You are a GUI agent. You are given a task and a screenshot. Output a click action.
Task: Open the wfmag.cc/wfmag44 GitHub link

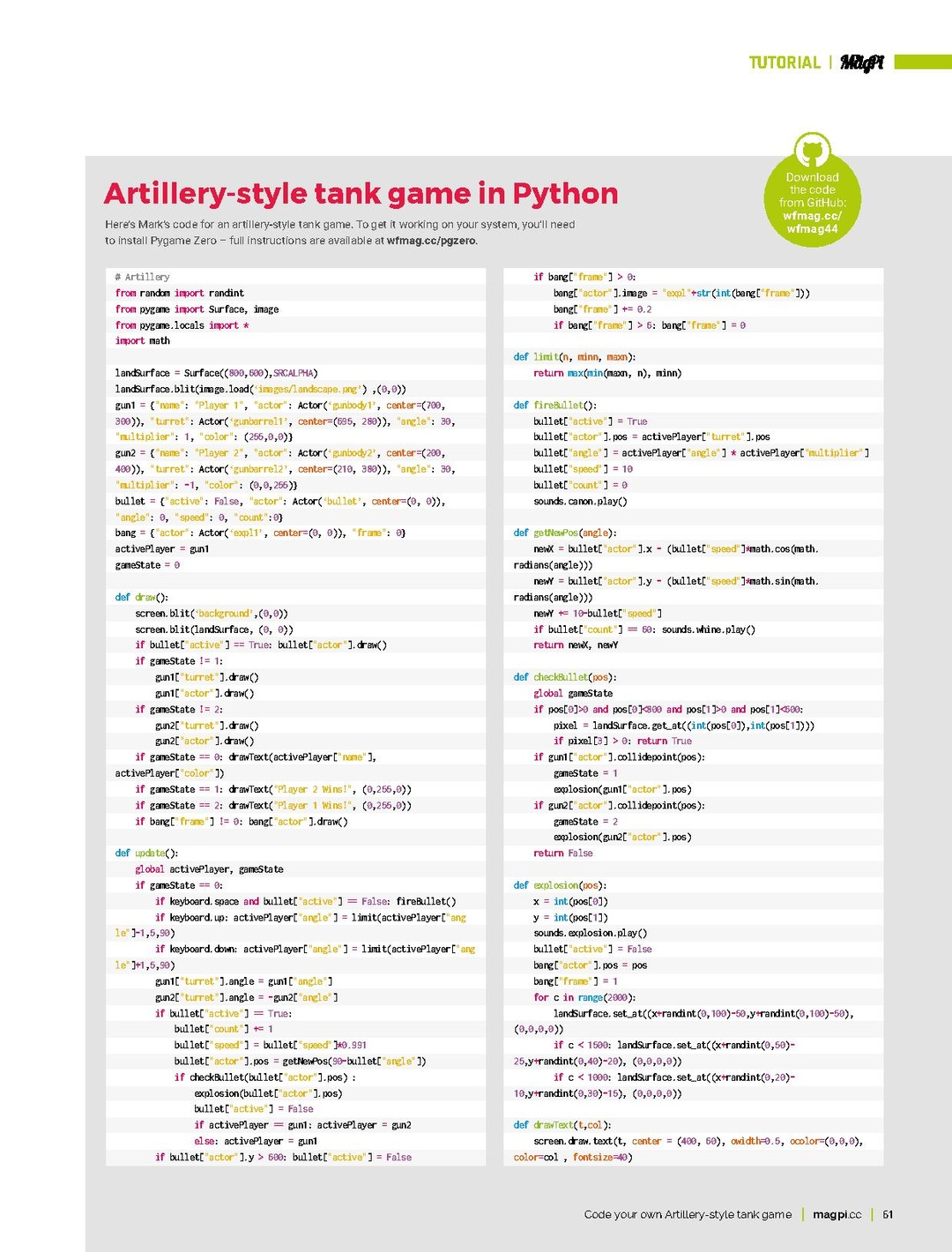[812, 222]
